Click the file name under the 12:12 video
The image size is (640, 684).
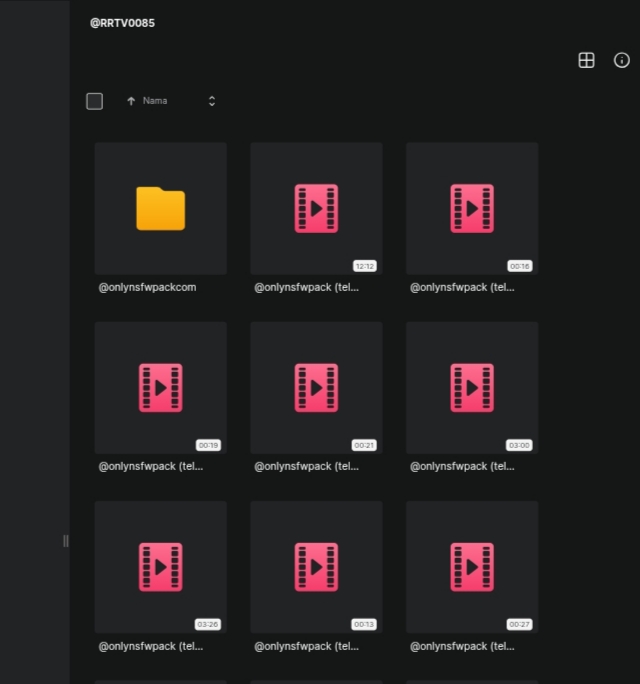[x=306, y=287]
